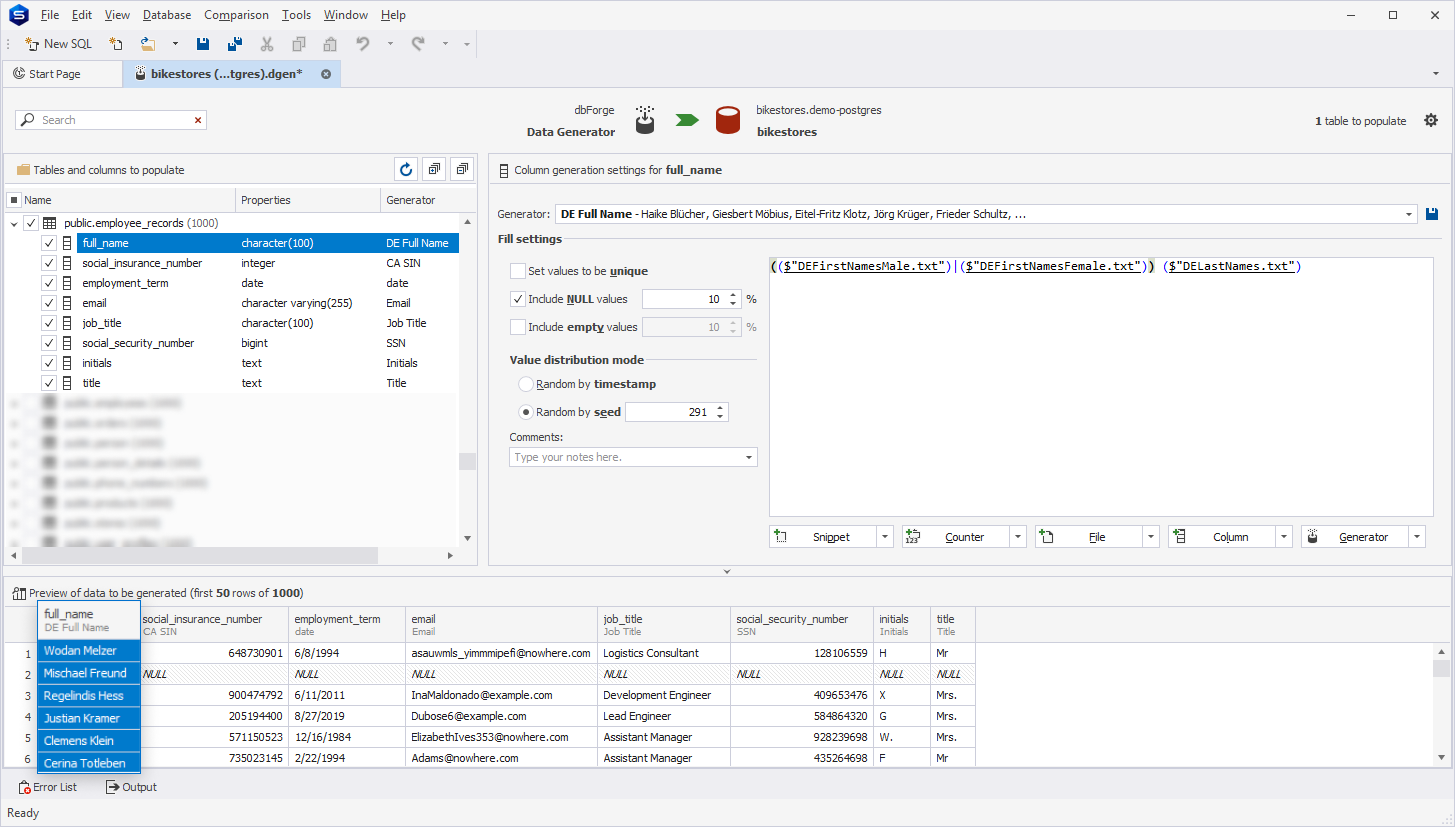Click the Paste toolbar icon
The height and width of the screenshot is (827, 1455).
click(x=330, y=44)
